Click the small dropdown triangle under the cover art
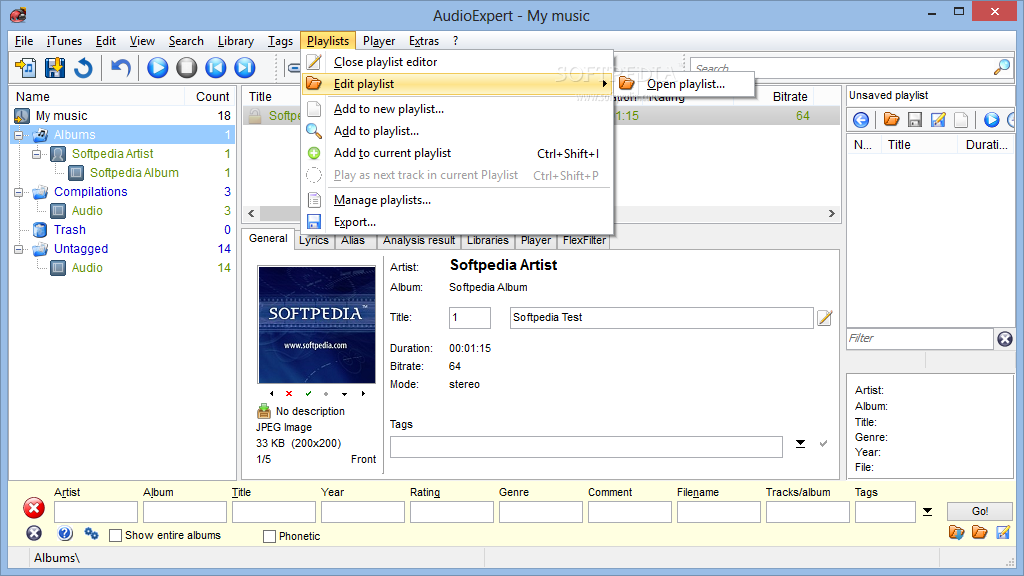Viewport: 1024px width, 576px height. (344, 394)
